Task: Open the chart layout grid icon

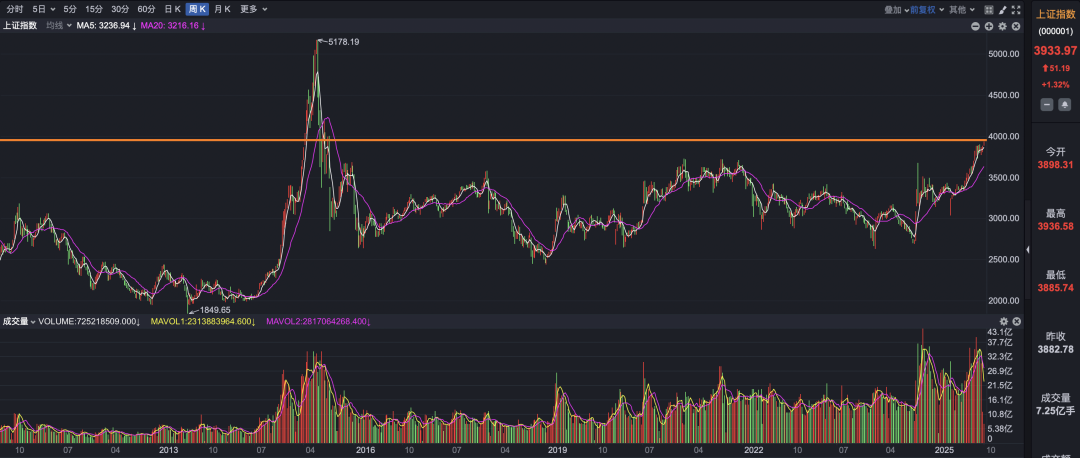Action: 988,9
